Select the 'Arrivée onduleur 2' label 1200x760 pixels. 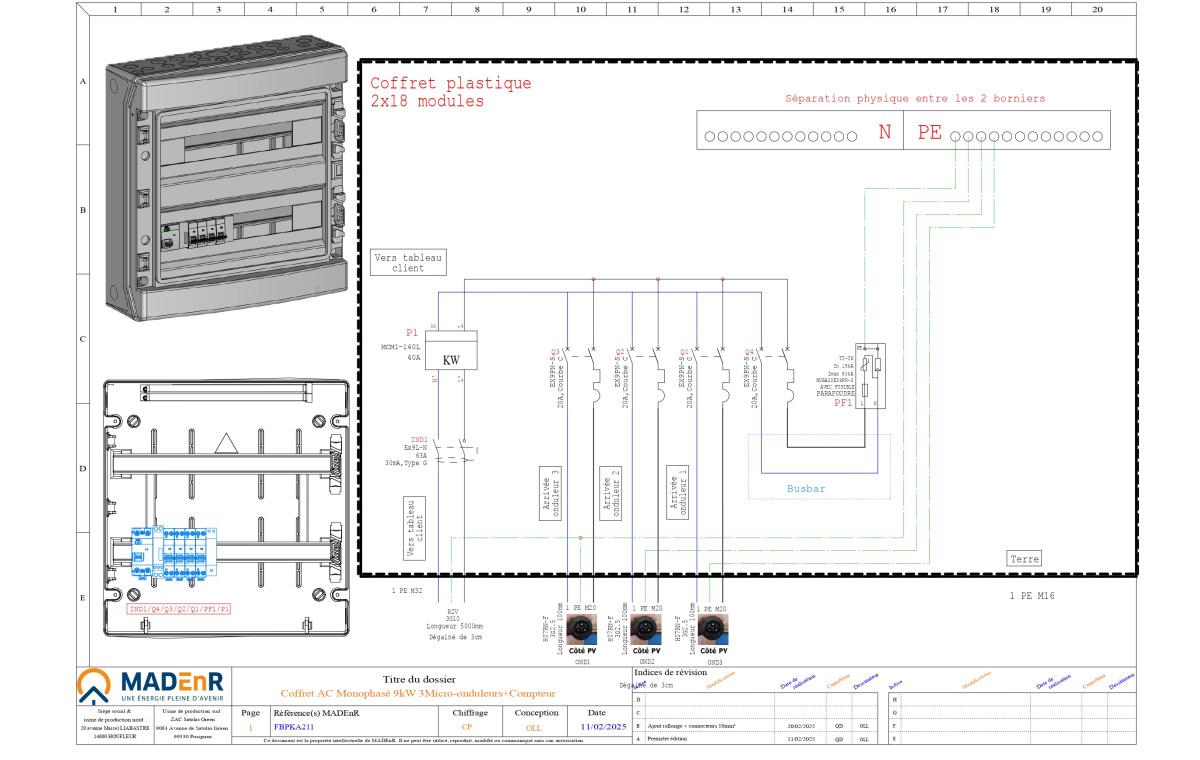pyautogui.click(x=611, y=492)
